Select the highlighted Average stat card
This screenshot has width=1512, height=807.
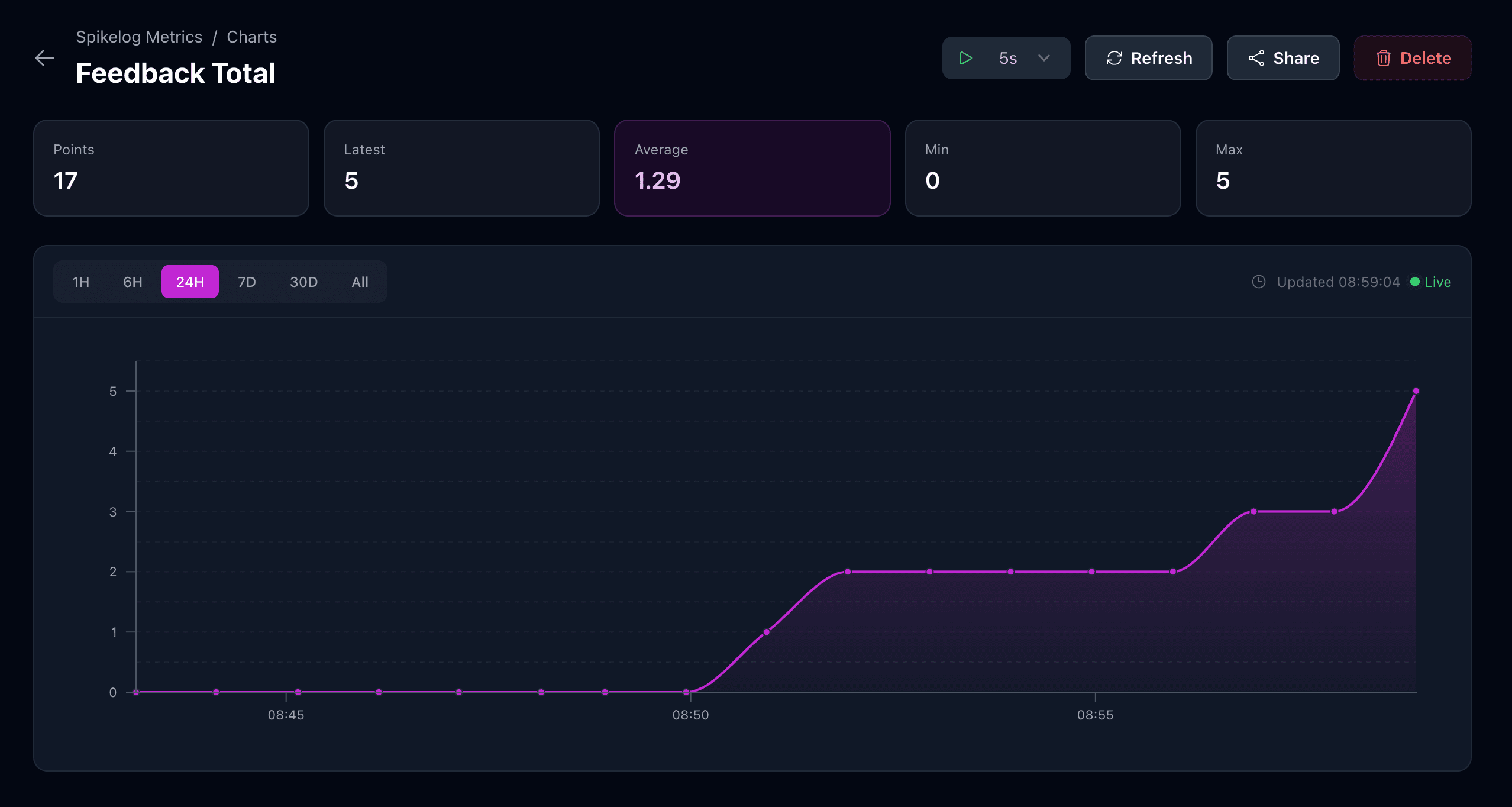(752, 168)
